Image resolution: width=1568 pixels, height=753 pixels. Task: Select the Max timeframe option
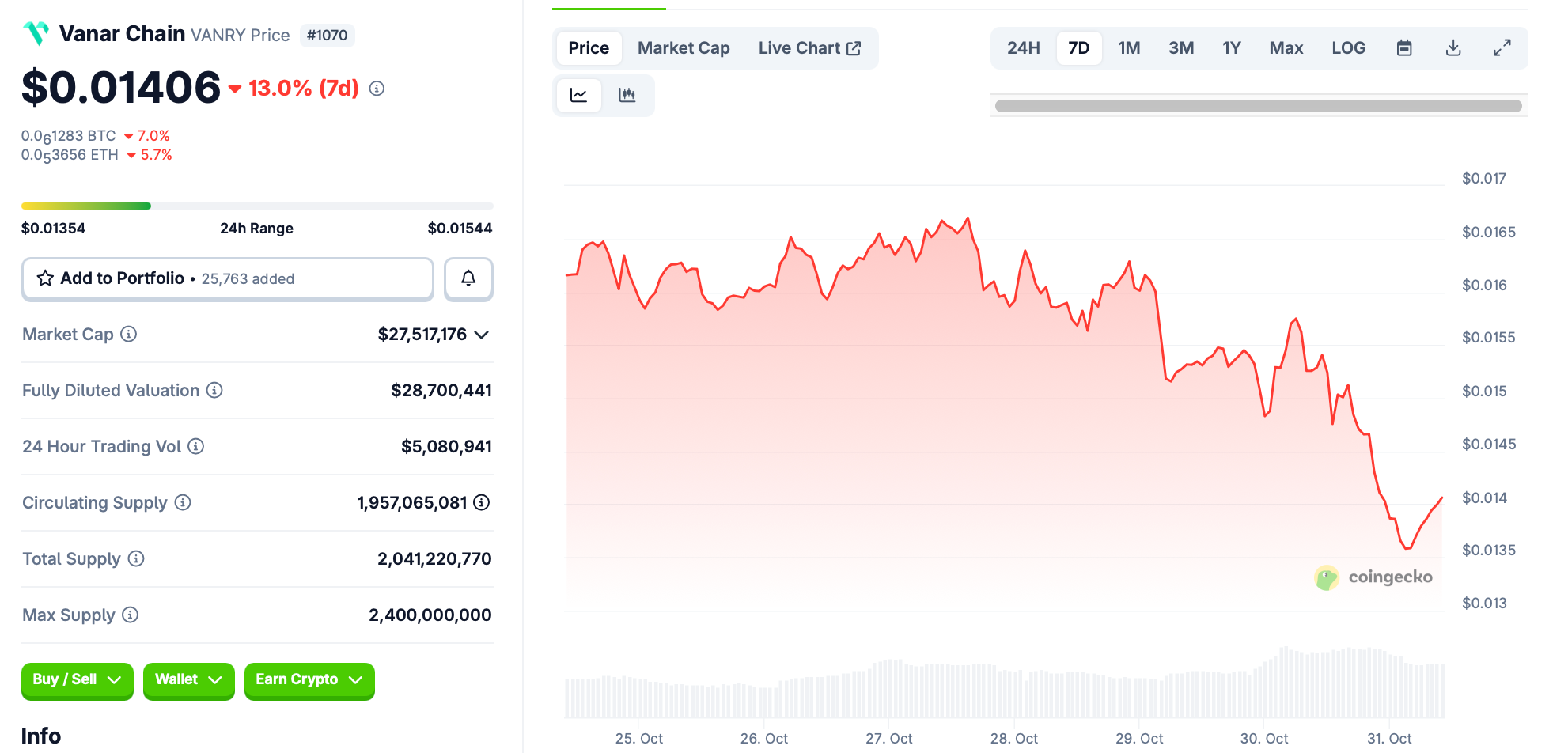click(1286, 47)
